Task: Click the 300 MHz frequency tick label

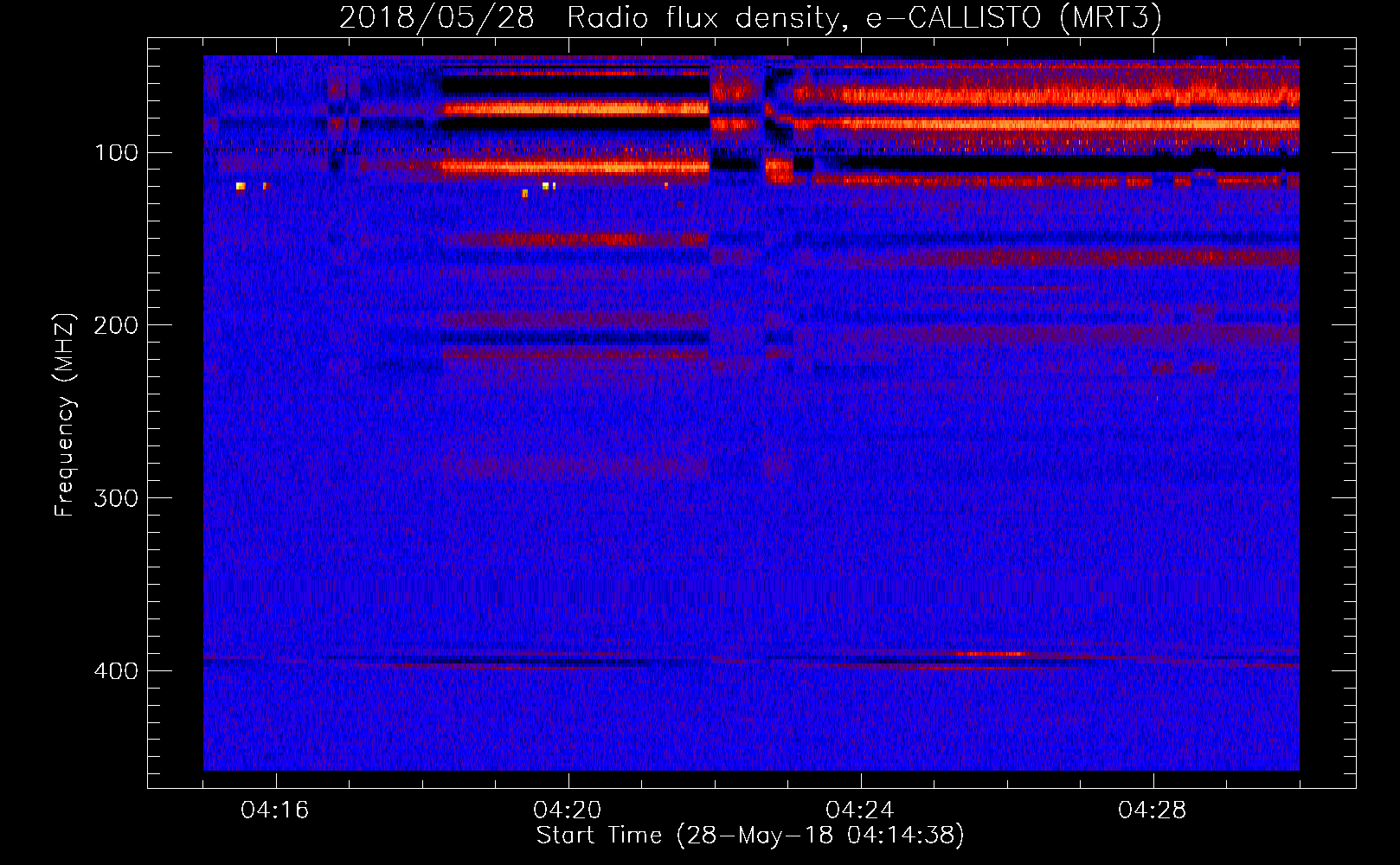Action: [116, 498]
